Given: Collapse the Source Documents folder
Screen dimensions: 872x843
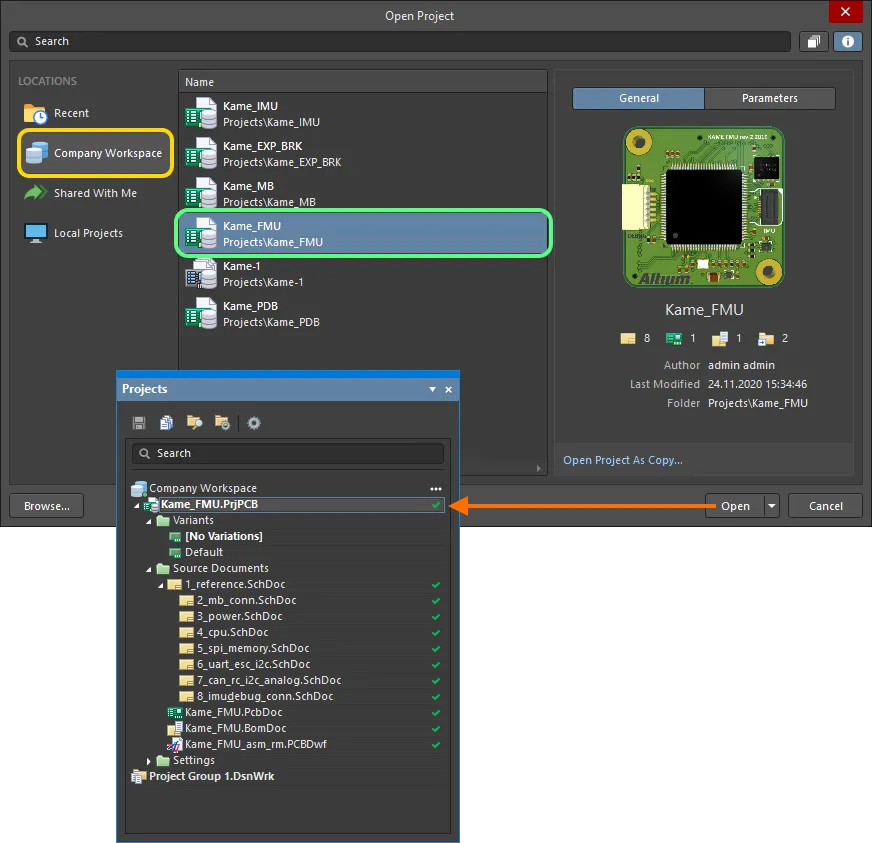Looking at the screenshot, I should pyautogui.click(x=148, y=569).
